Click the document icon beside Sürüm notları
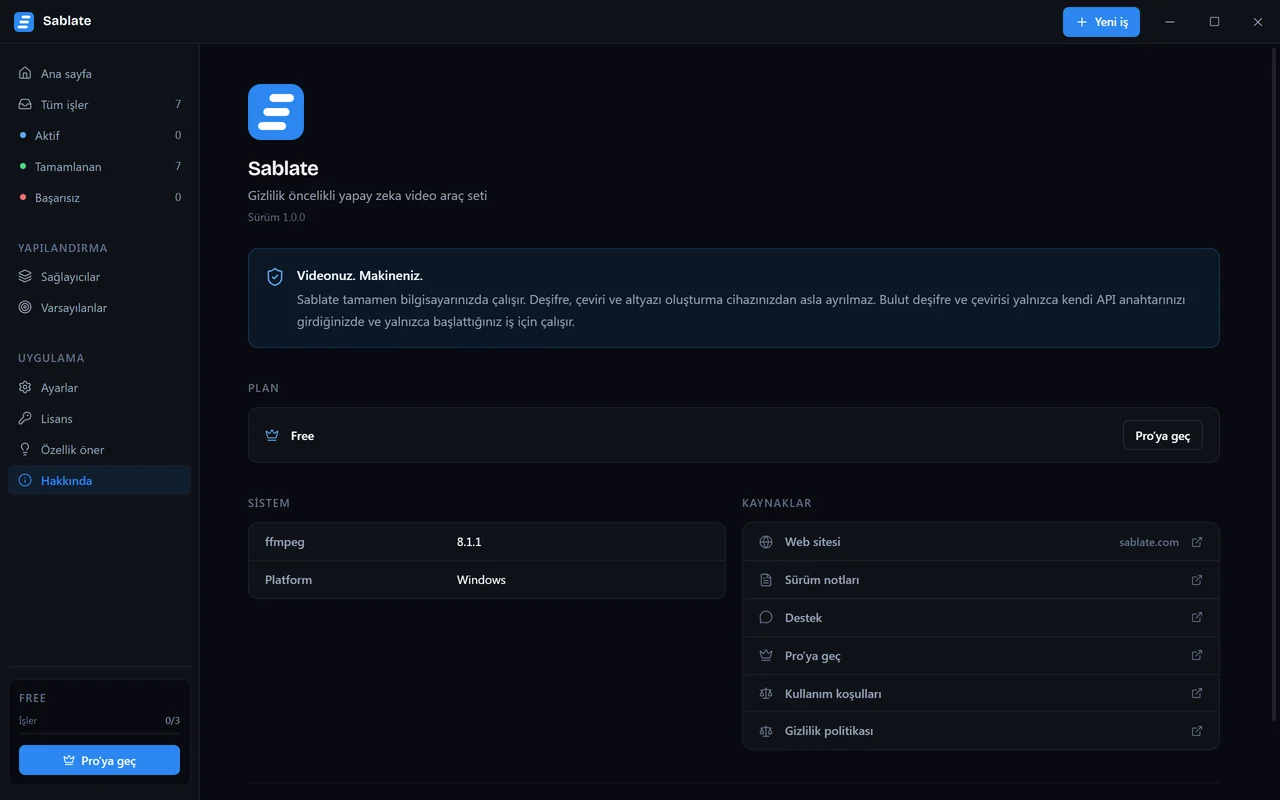1280x800 pixels. click(x=766, y=580)
